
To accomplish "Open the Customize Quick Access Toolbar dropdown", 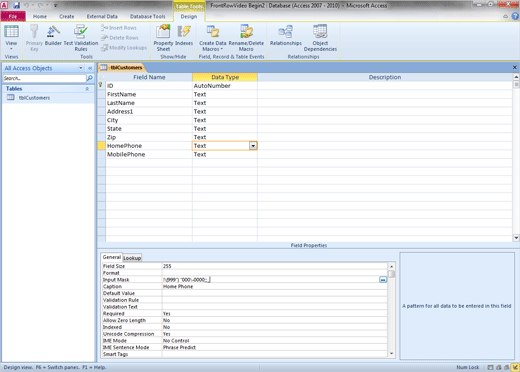I will (x=56, y=6).
